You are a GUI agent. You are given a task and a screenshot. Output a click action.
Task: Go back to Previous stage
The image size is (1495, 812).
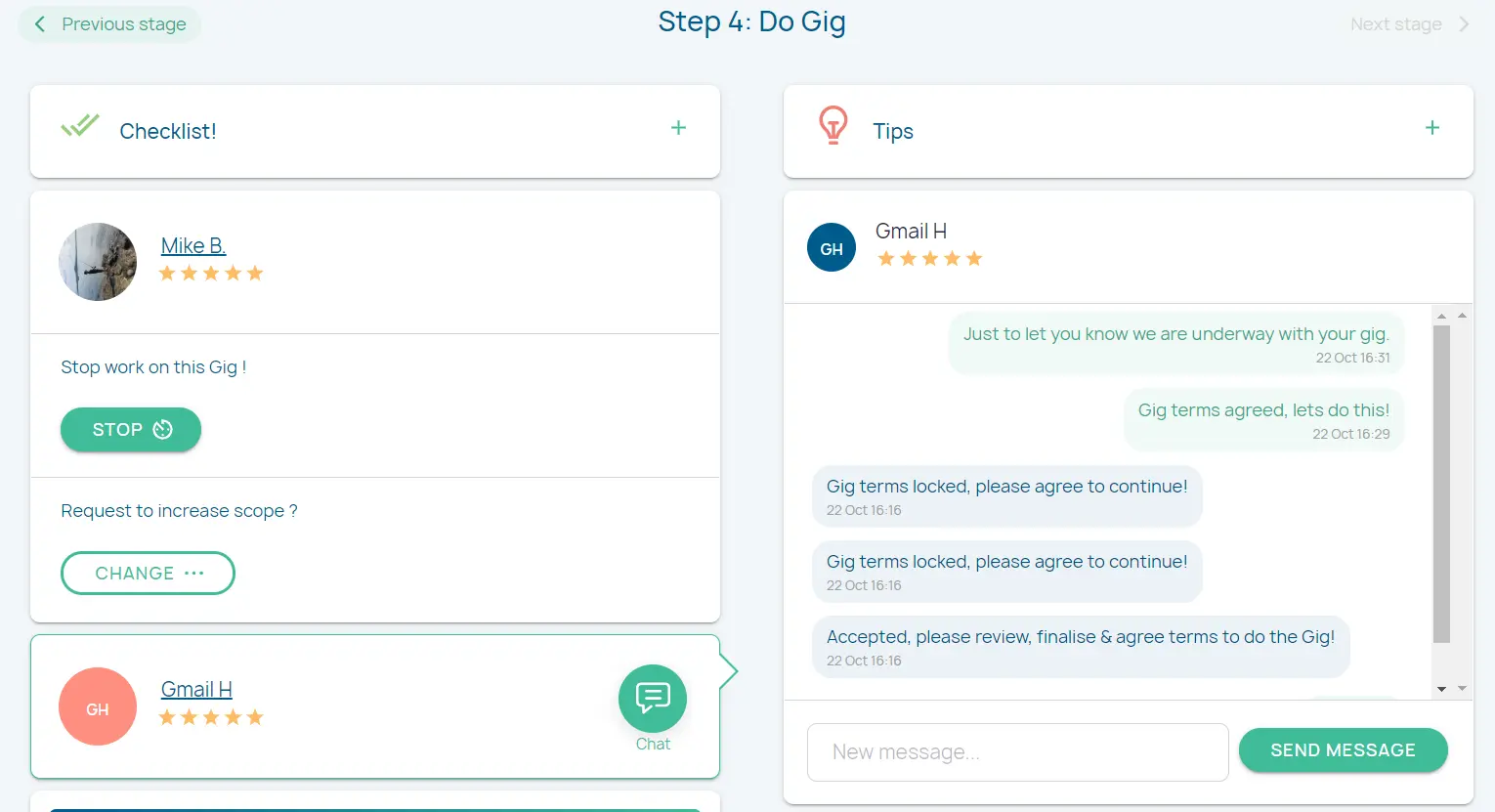(x=109, y=24)
